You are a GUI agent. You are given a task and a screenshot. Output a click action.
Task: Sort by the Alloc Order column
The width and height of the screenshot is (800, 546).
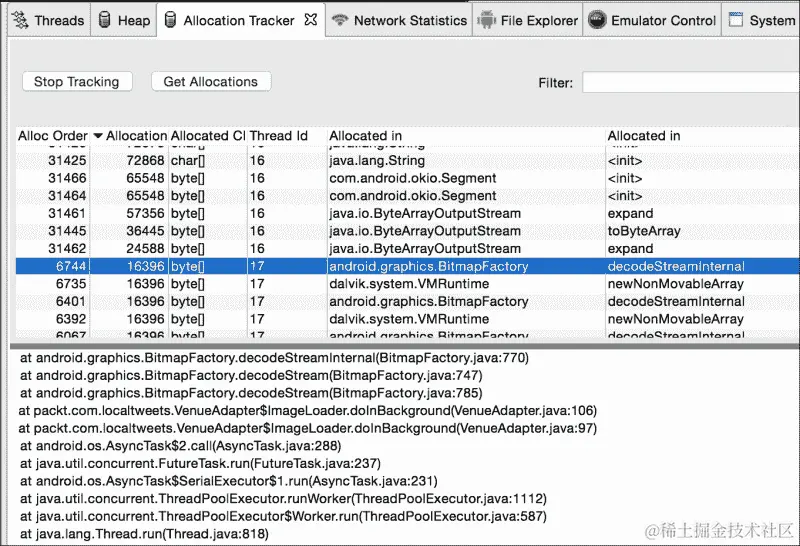pyautogui.click(x=53, y=136)
